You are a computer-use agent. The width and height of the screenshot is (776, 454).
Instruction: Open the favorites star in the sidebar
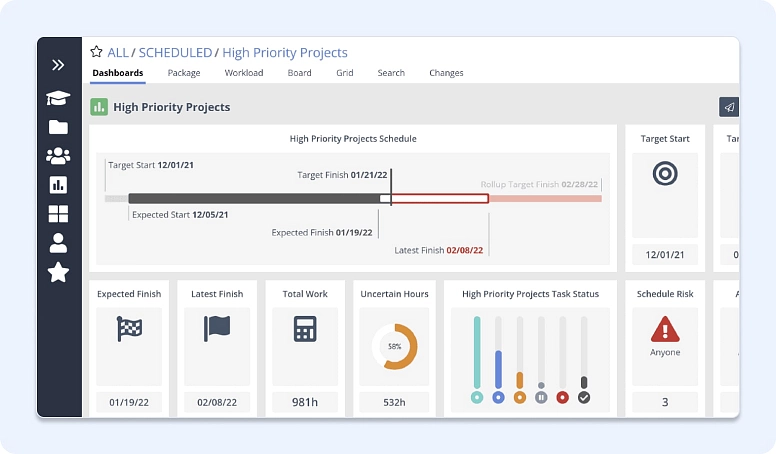click(x=58, y=272)
